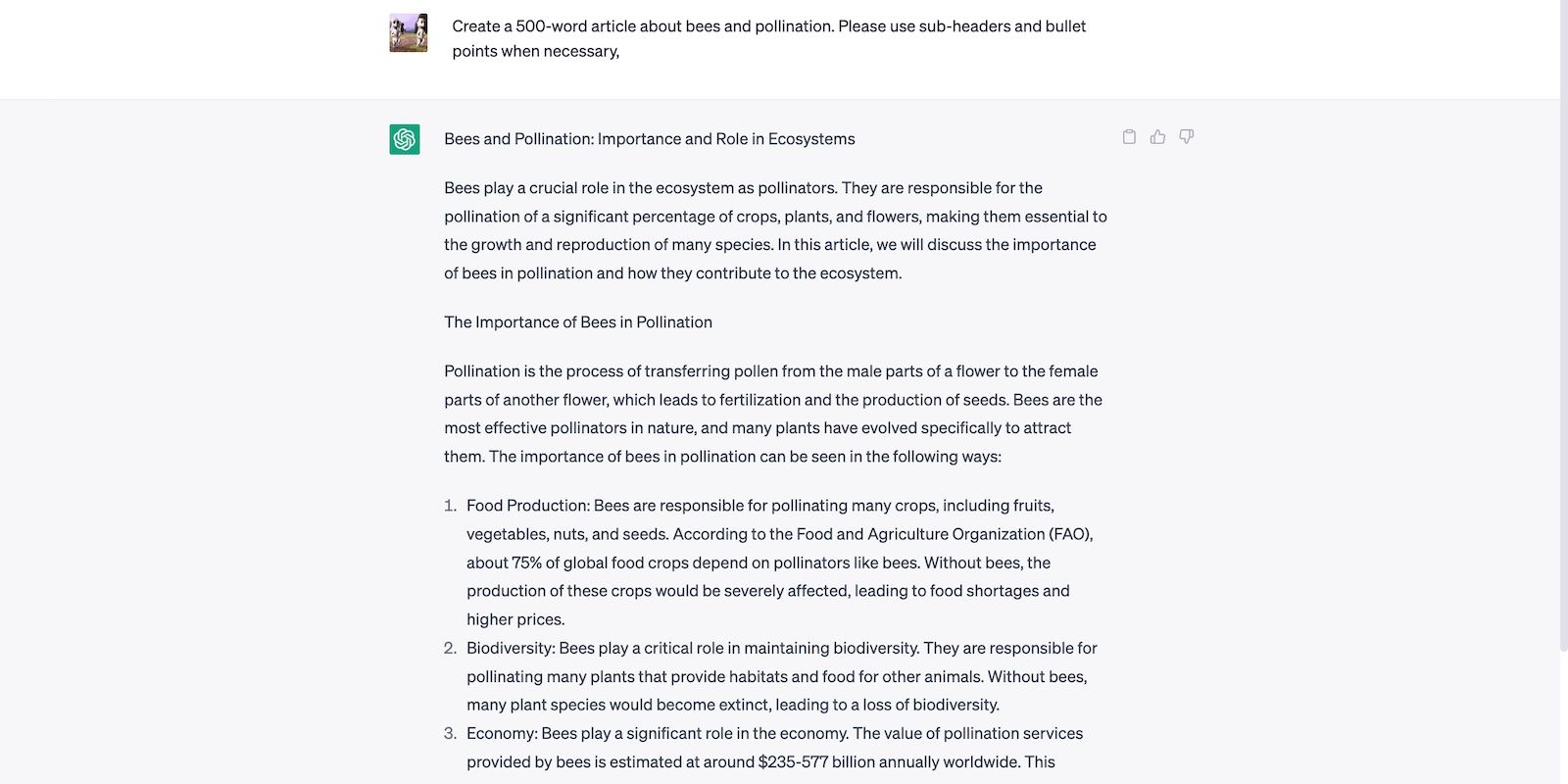The width and height of the screenshot is (1568, 784).
Task: Click the "Biodiversity" list item label
Action: tap(510, 648)
